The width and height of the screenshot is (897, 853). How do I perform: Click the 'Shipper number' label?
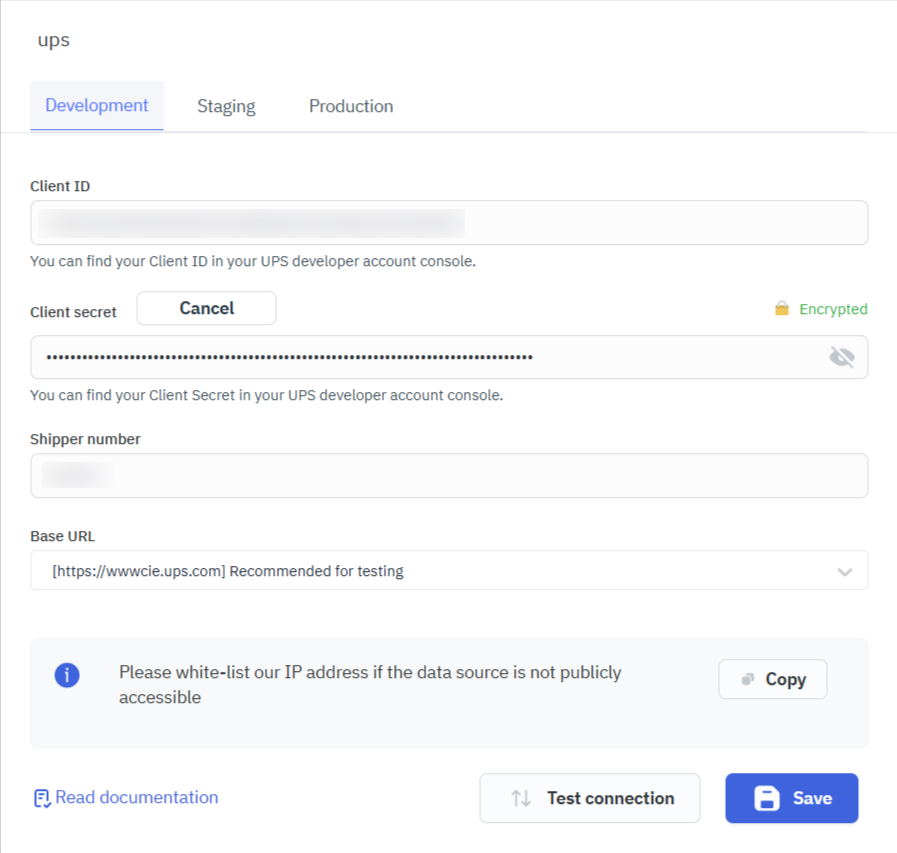point(85,439)
